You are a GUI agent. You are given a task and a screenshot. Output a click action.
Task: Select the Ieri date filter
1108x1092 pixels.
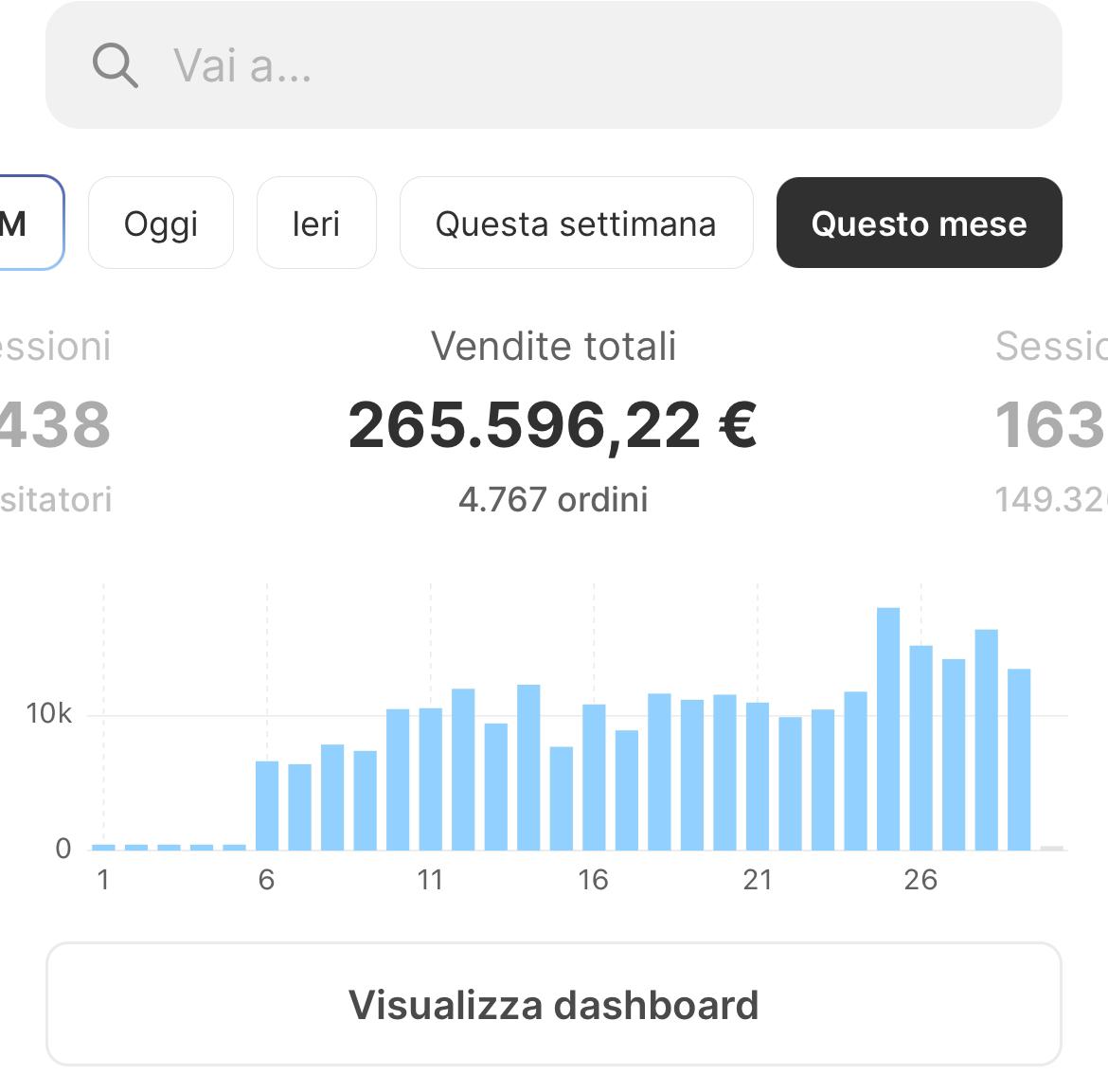click(315, 224)
